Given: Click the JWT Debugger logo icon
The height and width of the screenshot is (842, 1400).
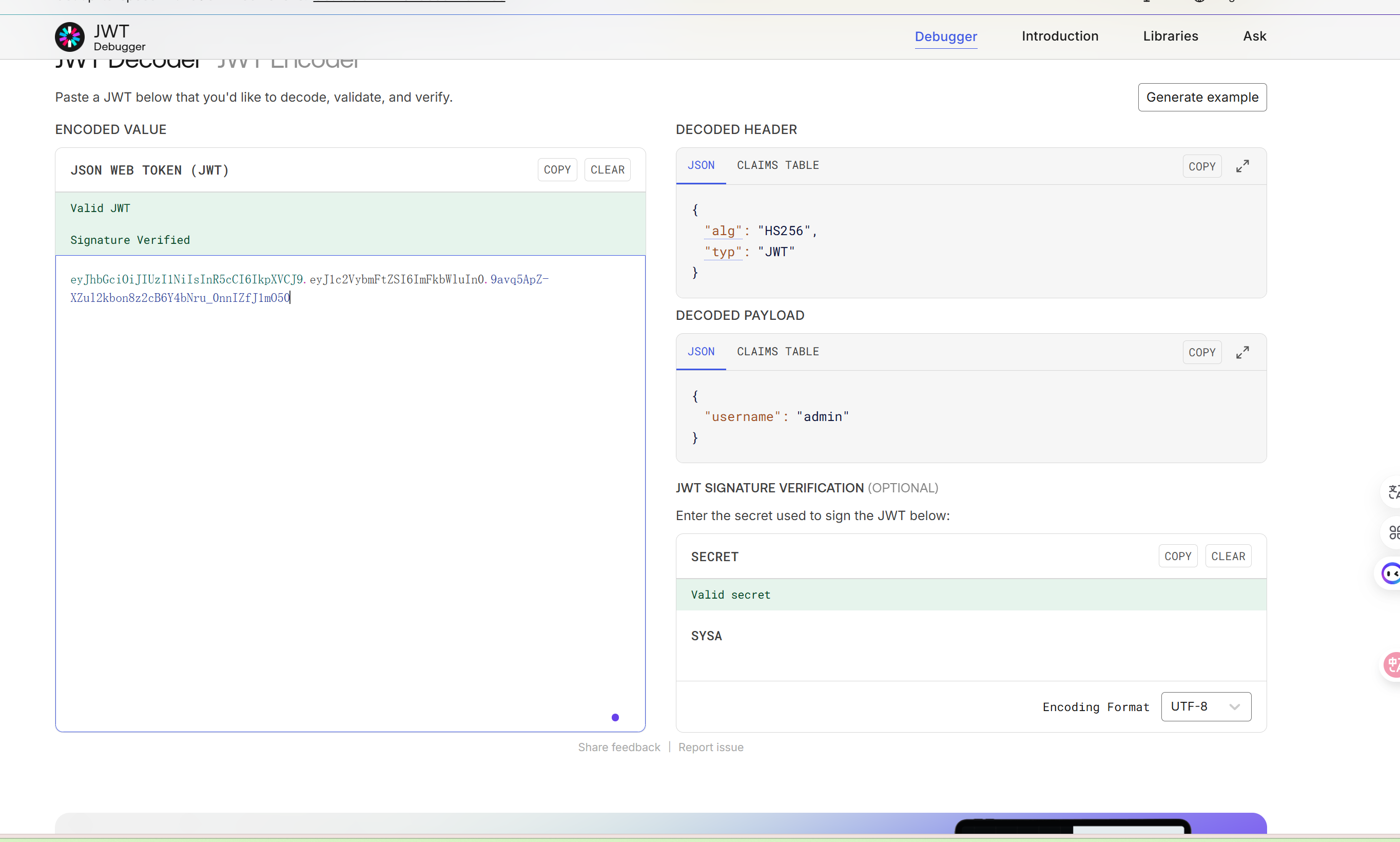Looking at the screenshot, I should point(70,37).
